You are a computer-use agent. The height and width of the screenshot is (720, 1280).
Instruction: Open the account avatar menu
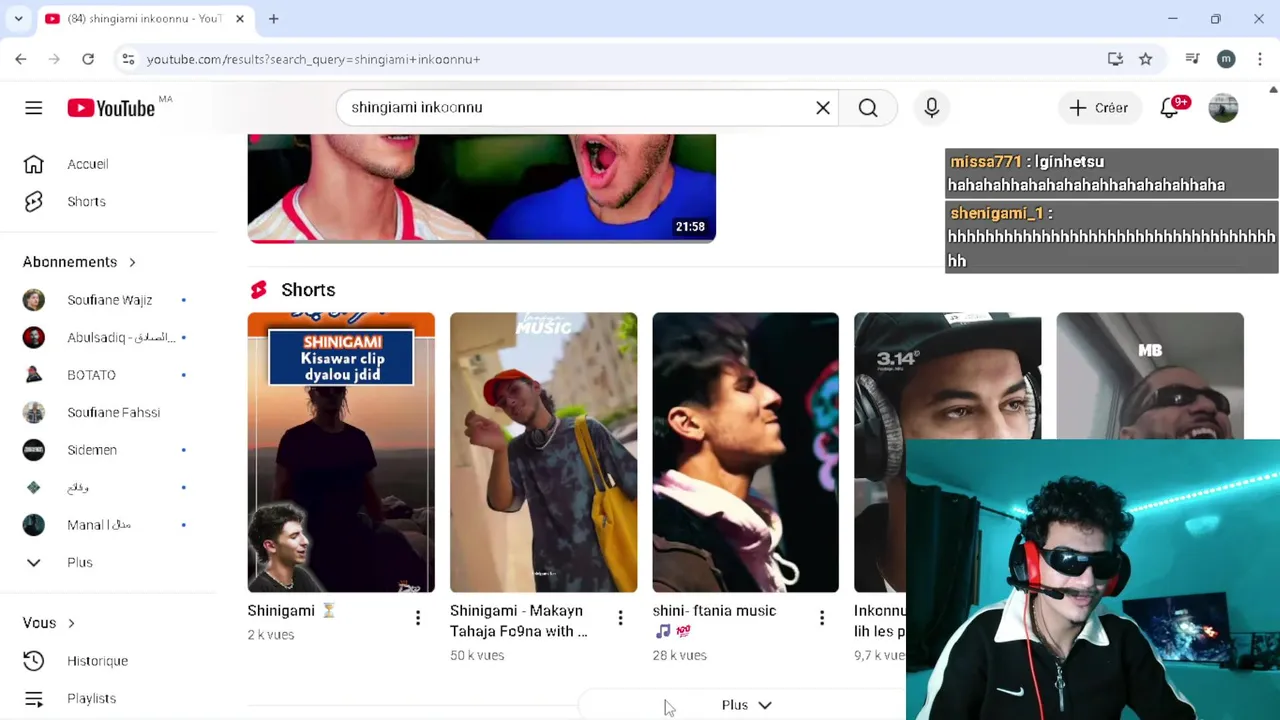pyautogui.click(x=1223, y=108)
